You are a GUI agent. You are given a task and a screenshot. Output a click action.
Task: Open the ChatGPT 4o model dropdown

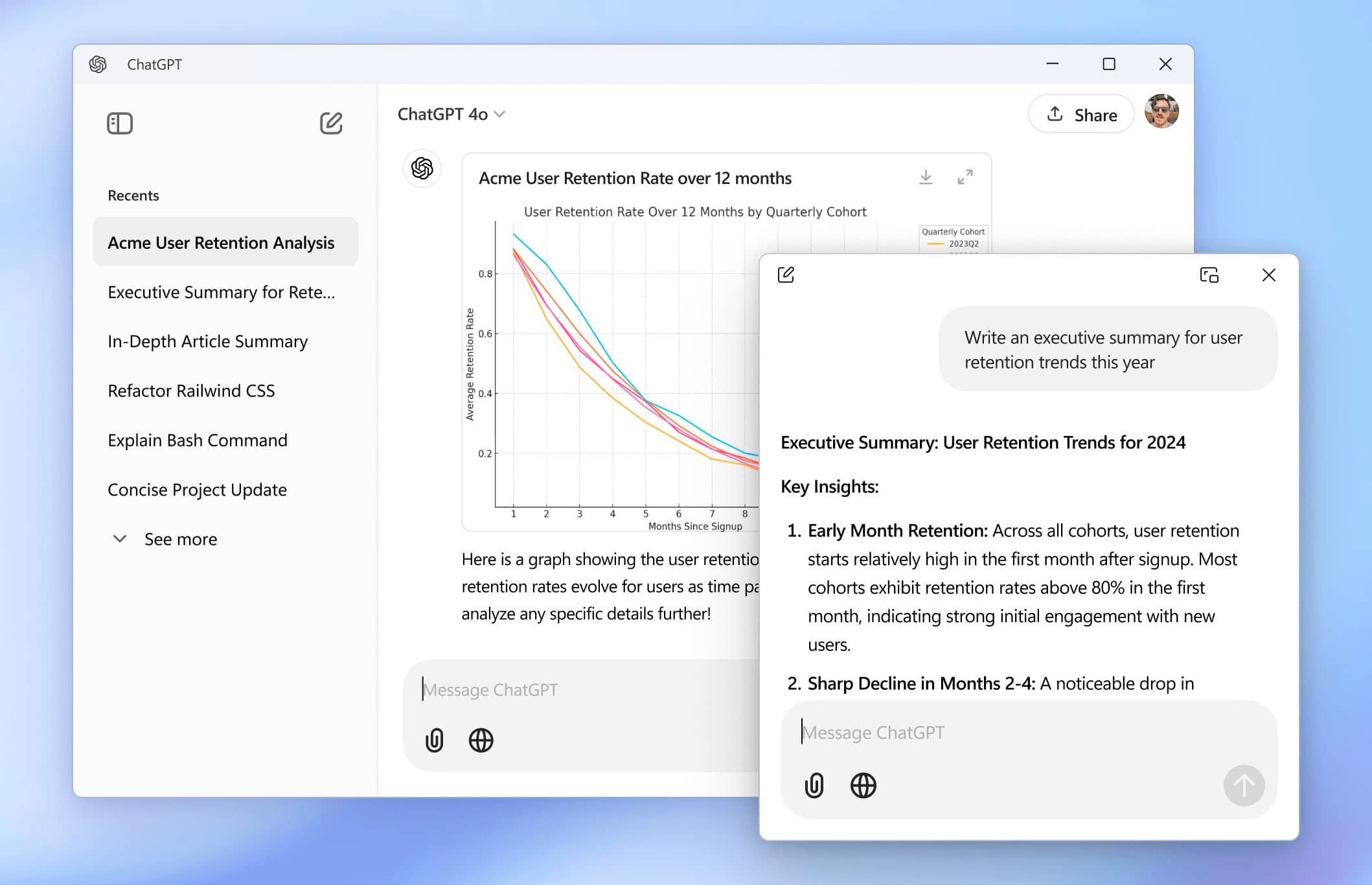pos(451,114)
